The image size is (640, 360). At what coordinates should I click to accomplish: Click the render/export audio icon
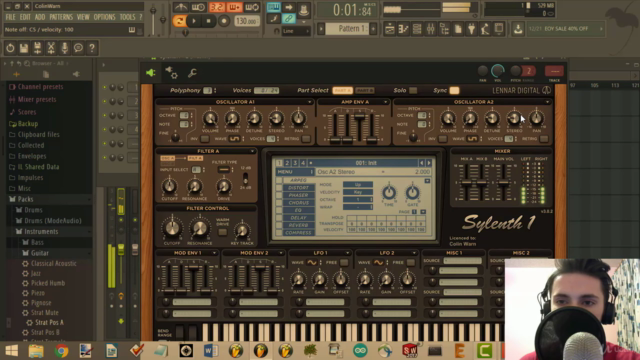click(37, 48)
